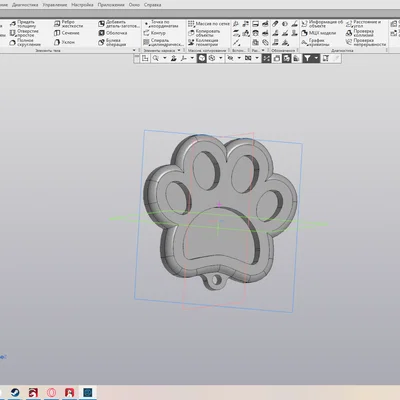This screenshot has width=400, height=400.
Task: Open the filter funnel dropdown arrow
Action: (316, 58)
